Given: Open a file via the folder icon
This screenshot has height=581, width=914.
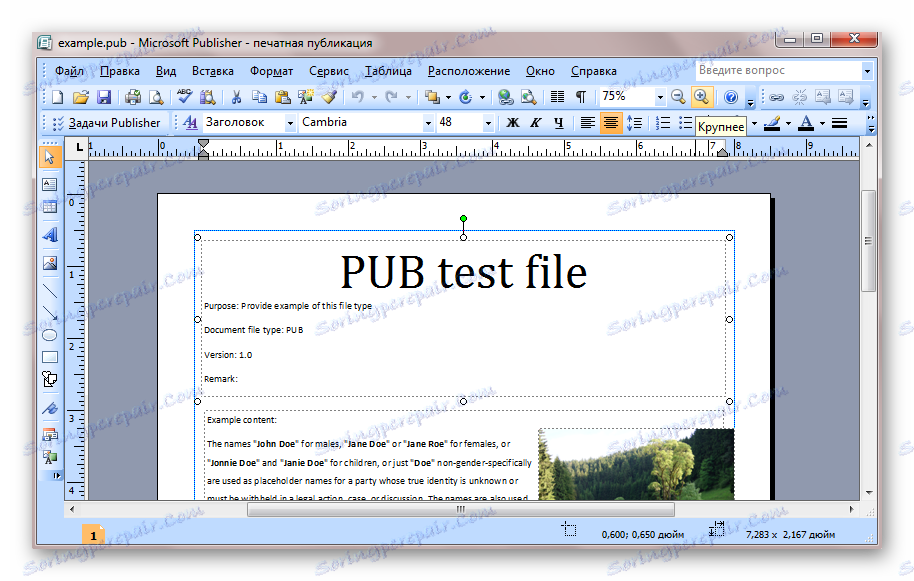Looking at the screenshot, I should (80, 97).
